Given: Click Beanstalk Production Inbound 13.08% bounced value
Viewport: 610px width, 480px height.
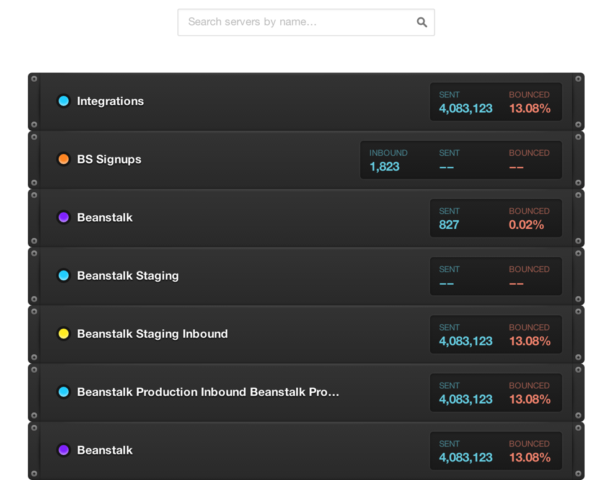Looking at the screenshot, I should pyautogui.click(x=530, y=399).
